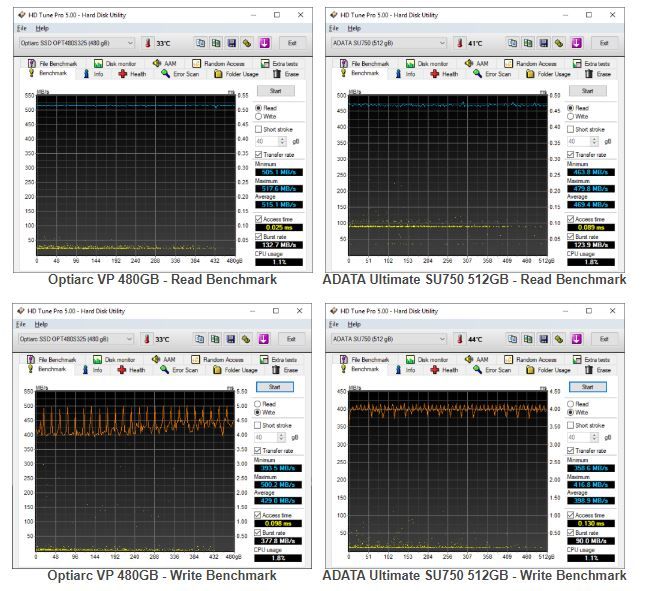Click purple download arrow in Optiarc Write Benchmark window
The image size is (663, 591).
(x=264, y=339)
